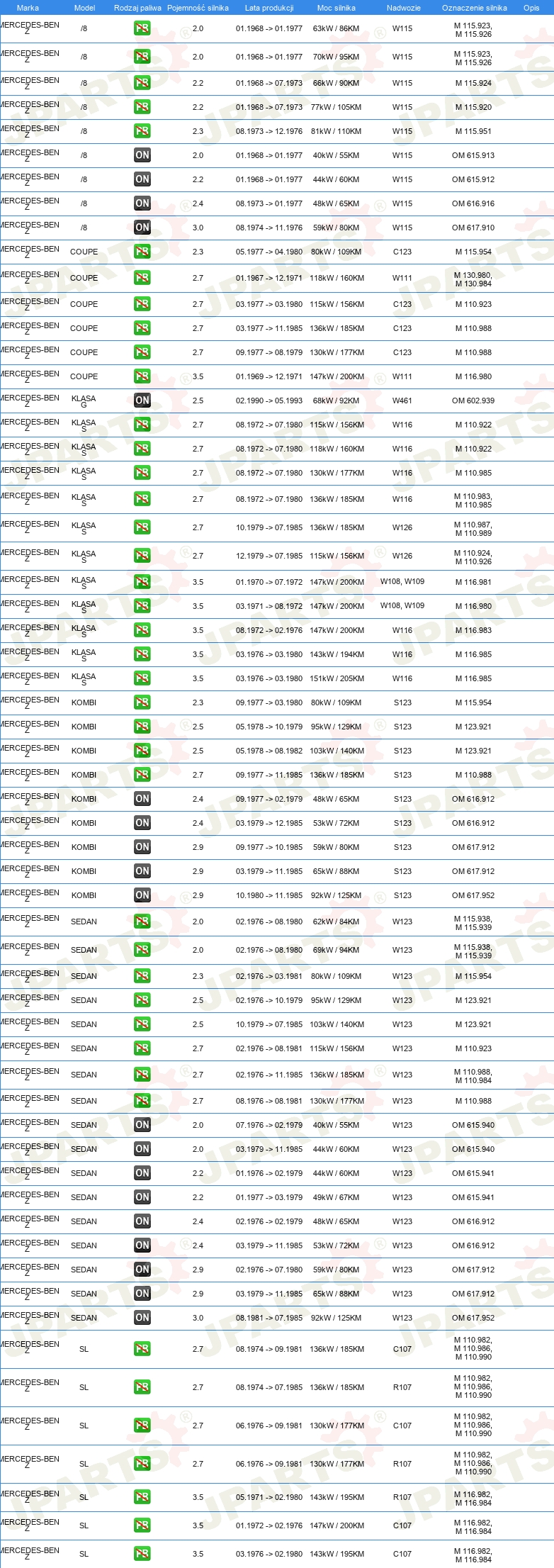Select the PB icon for engine M 115.924
The width and height of the screenshot is (554, 1568).
142,83
